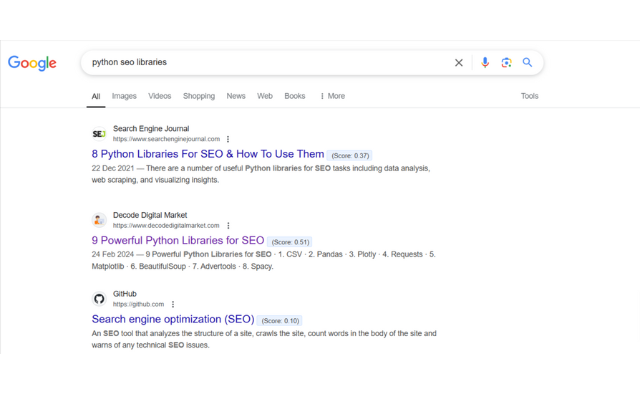Click the https://www.searchenginejournal.com URL

(x=167, y=139)
